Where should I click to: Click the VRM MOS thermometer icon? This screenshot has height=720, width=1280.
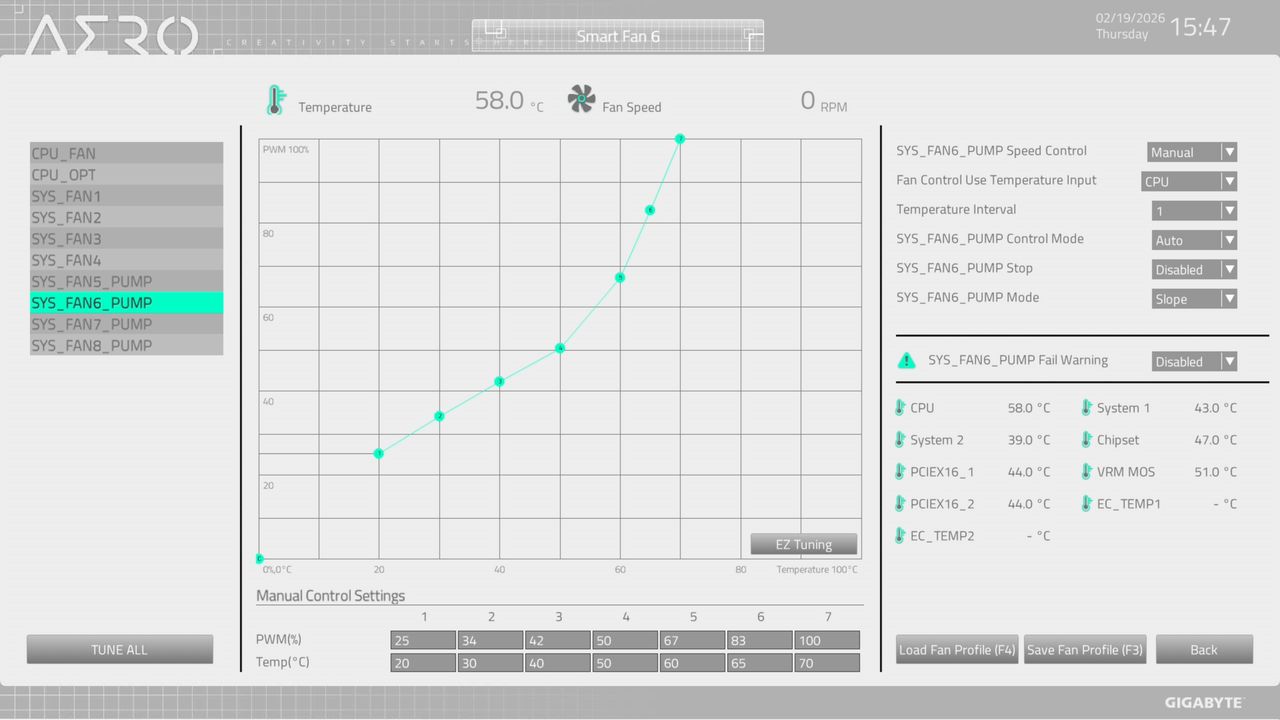(x=1086, y=472)
